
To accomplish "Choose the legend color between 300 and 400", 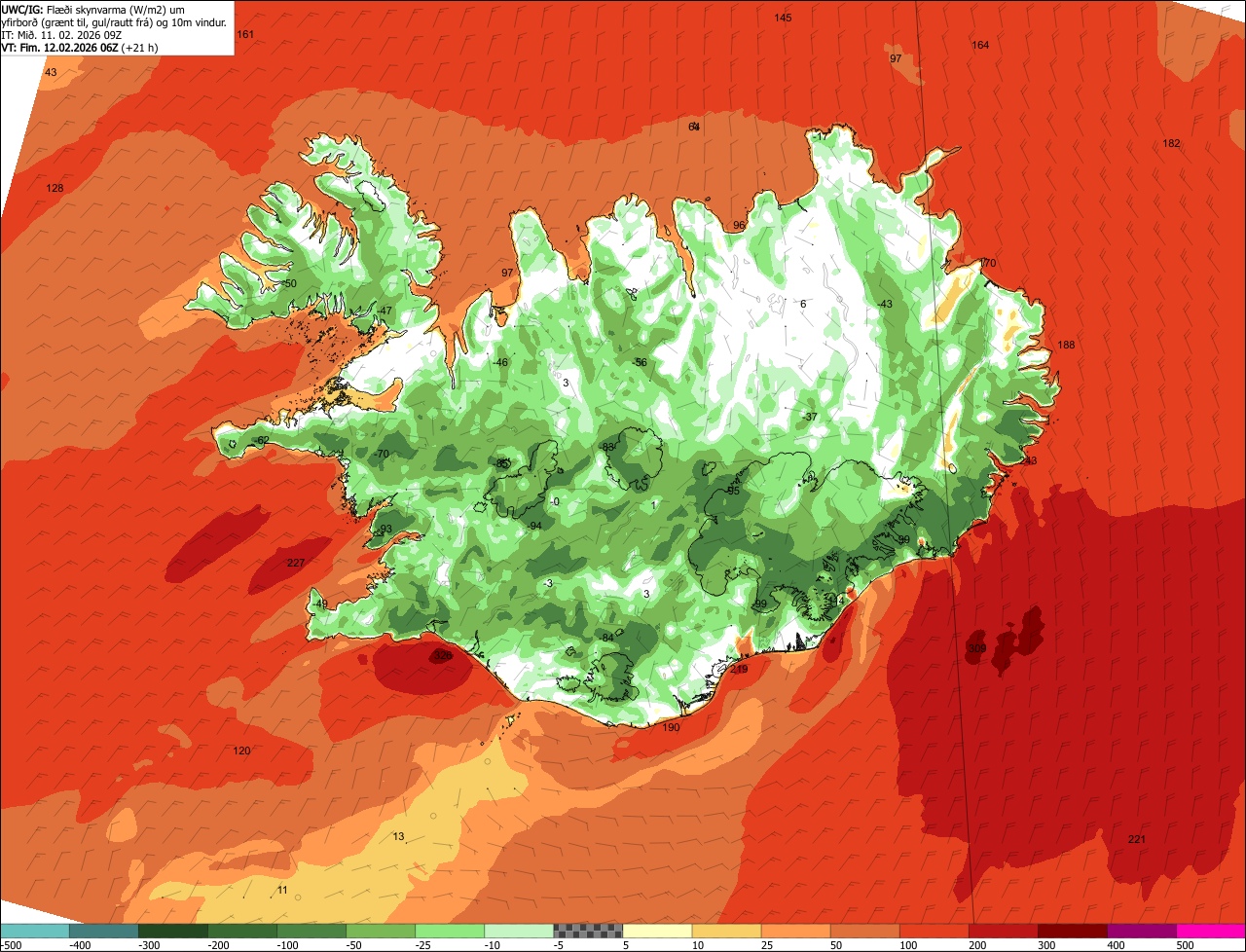I will (x=1072, y=931).
